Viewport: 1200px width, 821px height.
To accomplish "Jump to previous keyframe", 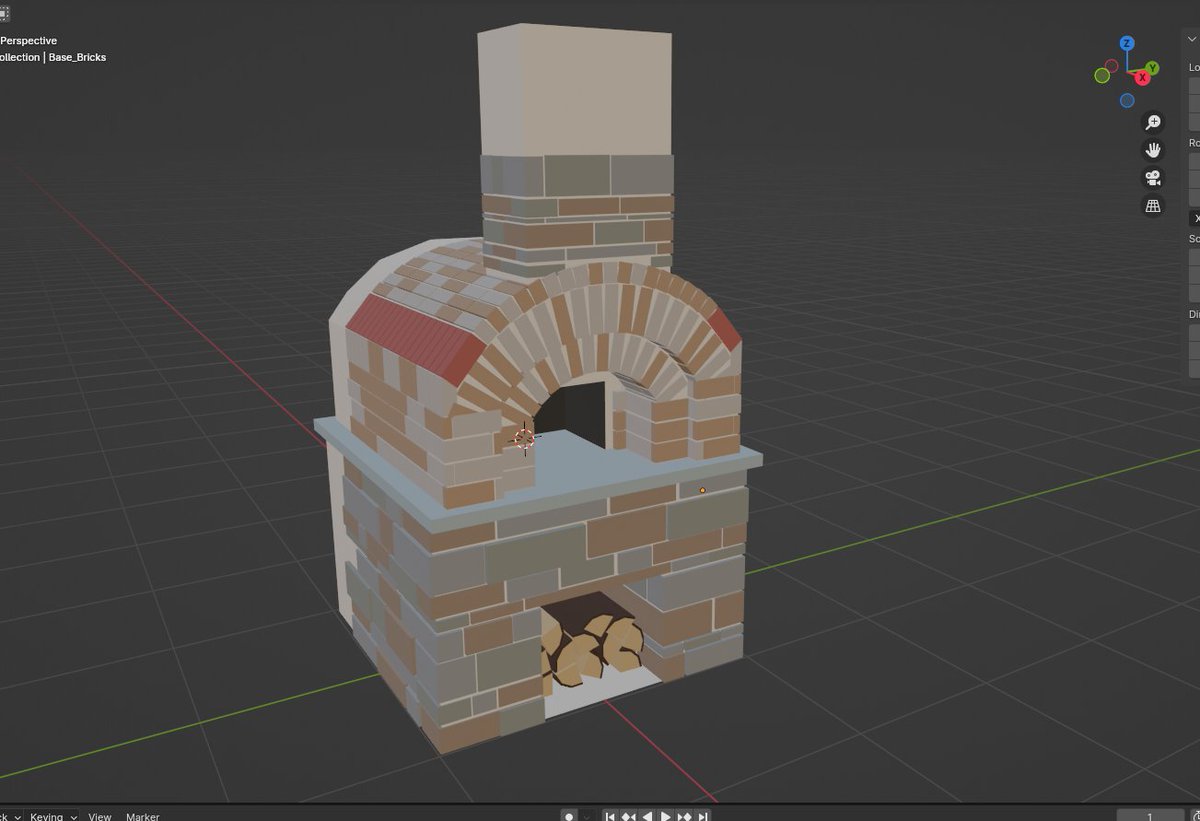I will click(x=629, y=815).
